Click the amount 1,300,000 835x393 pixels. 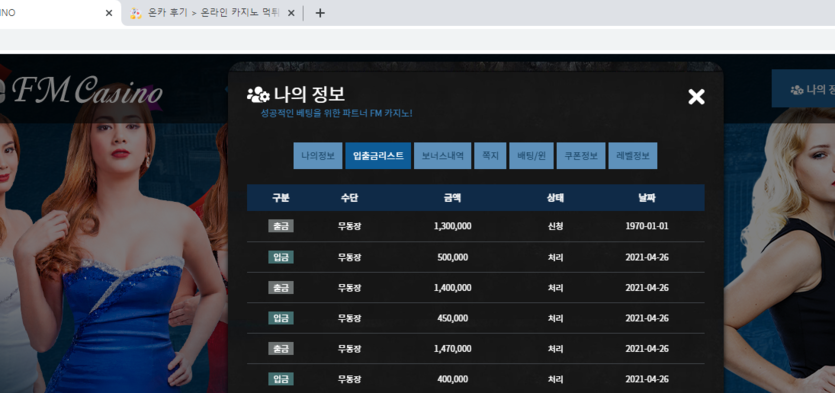click(x=453, y=226)
